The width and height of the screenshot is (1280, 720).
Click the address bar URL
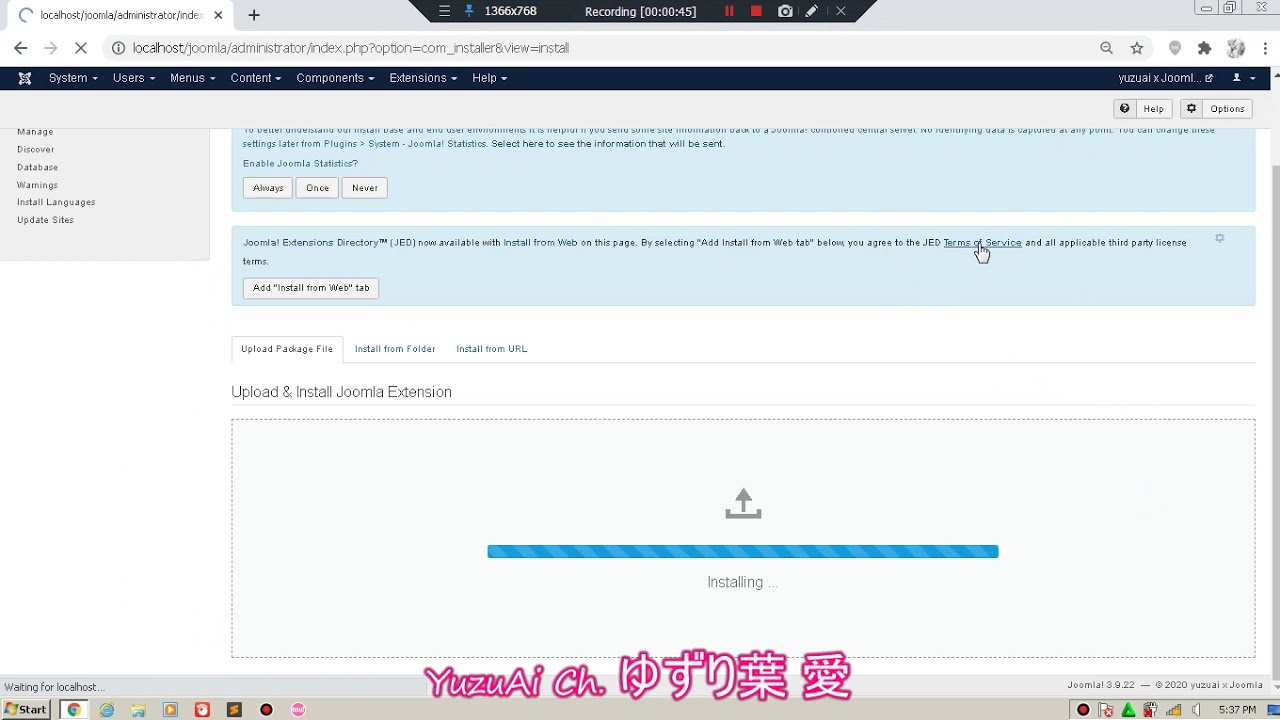pos(350,48)
